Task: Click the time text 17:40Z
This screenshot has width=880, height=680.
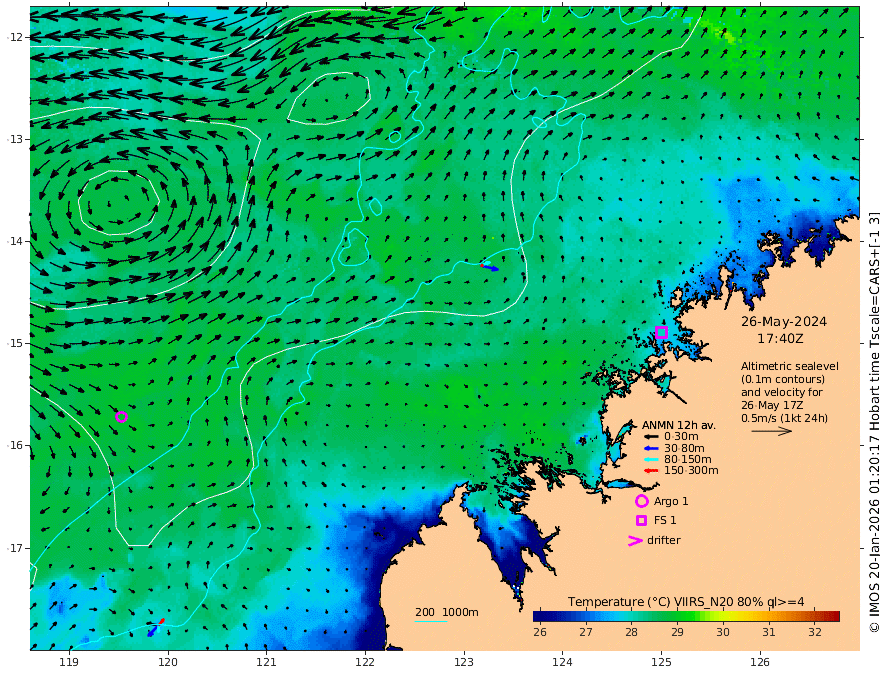Action: pyautogui.click(x=780, y=339)
